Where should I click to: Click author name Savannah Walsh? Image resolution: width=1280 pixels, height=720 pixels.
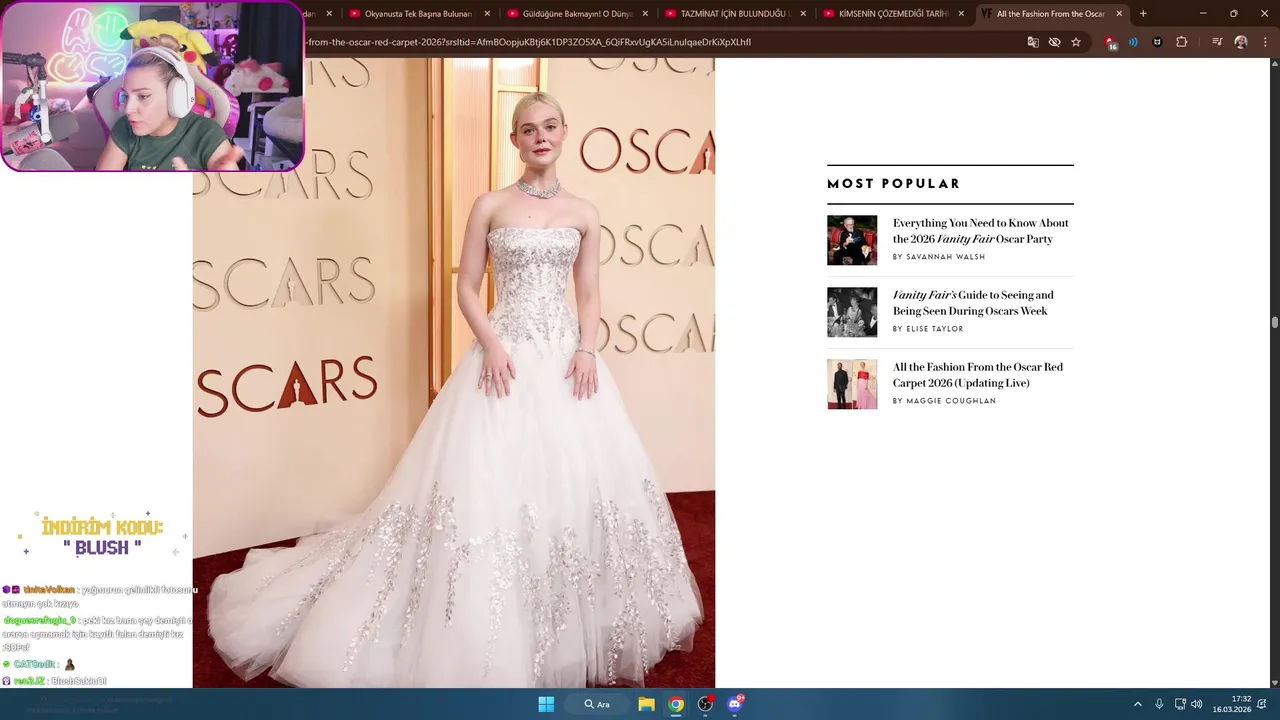point(946,257)
